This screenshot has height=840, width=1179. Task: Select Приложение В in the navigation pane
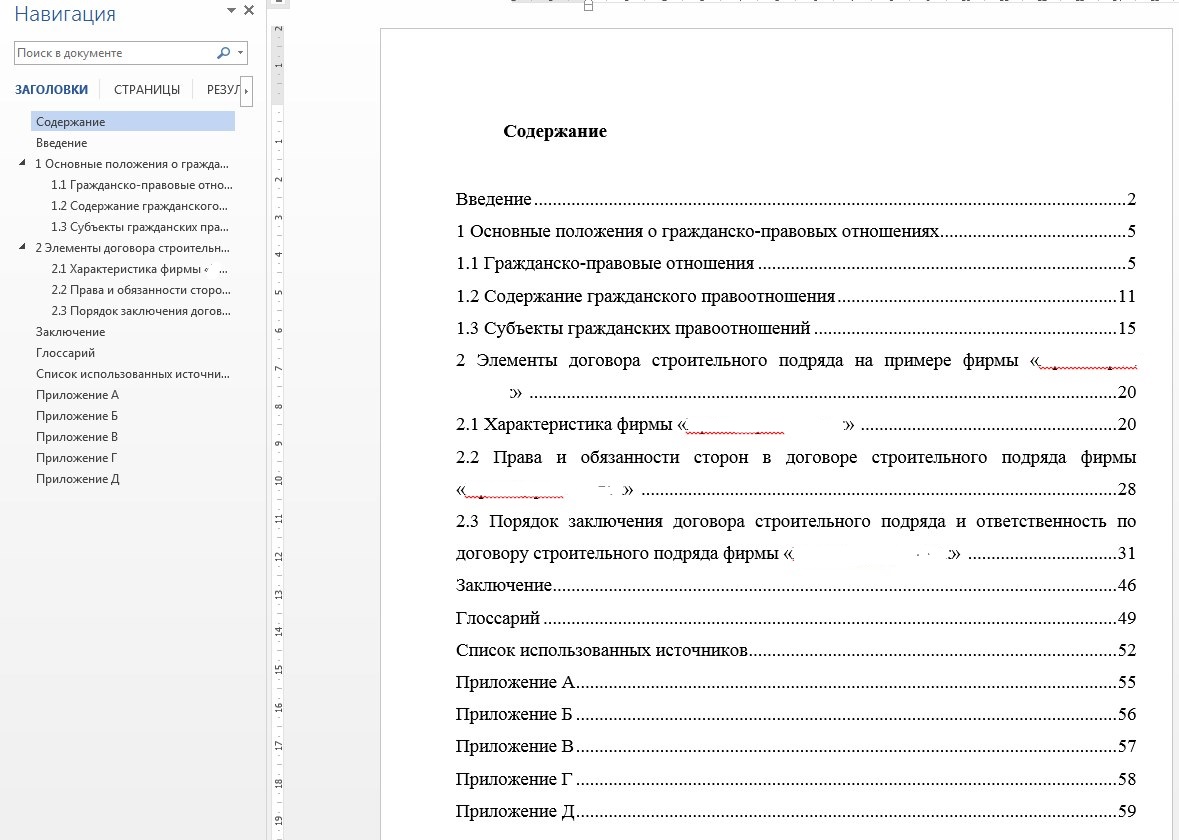(77, 437)
